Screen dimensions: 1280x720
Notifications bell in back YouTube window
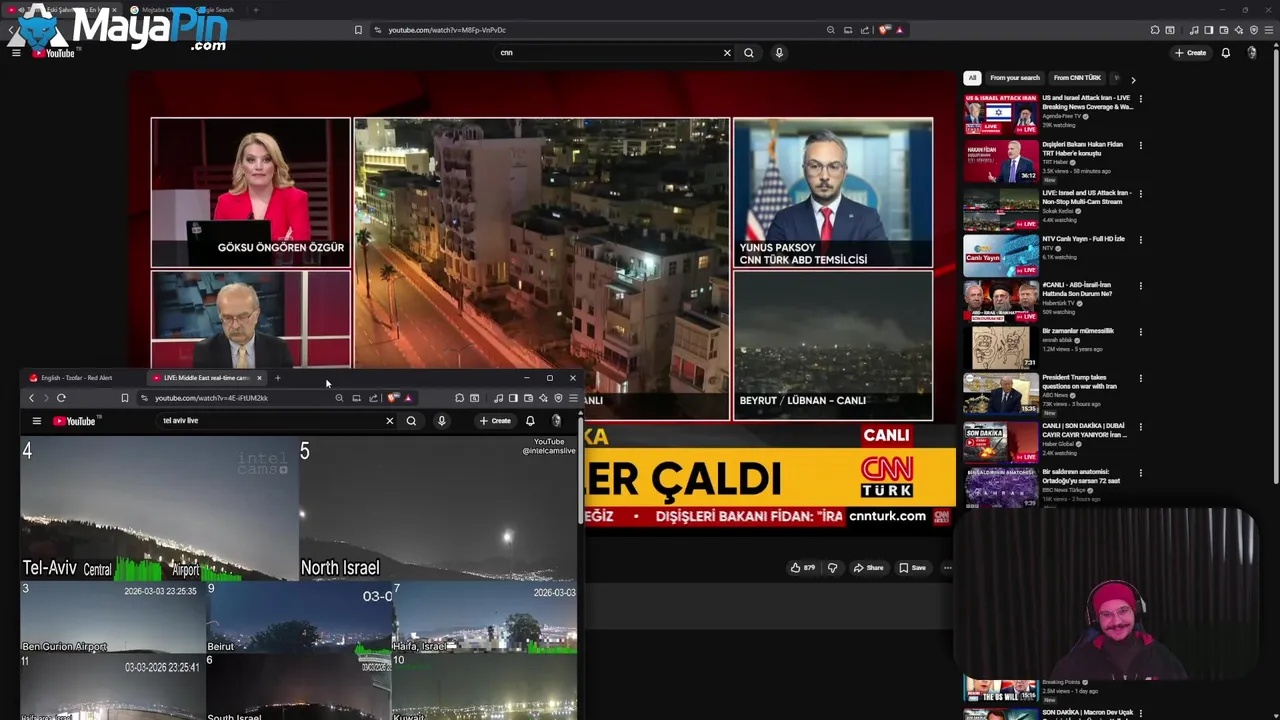pyautogui.click(x=1225, y=53)
